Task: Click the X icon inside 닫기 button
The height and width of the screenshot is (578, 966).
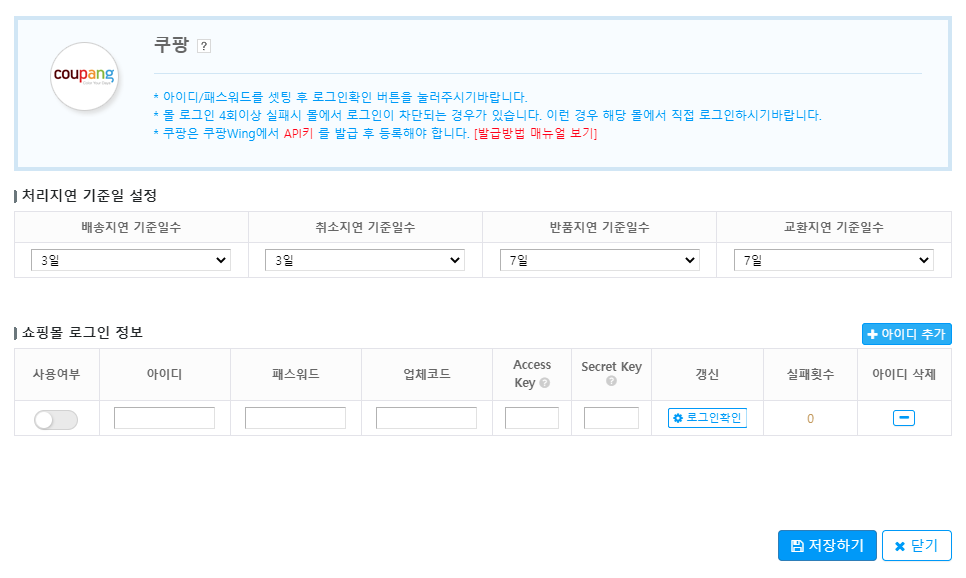Action: click(901, 545)
